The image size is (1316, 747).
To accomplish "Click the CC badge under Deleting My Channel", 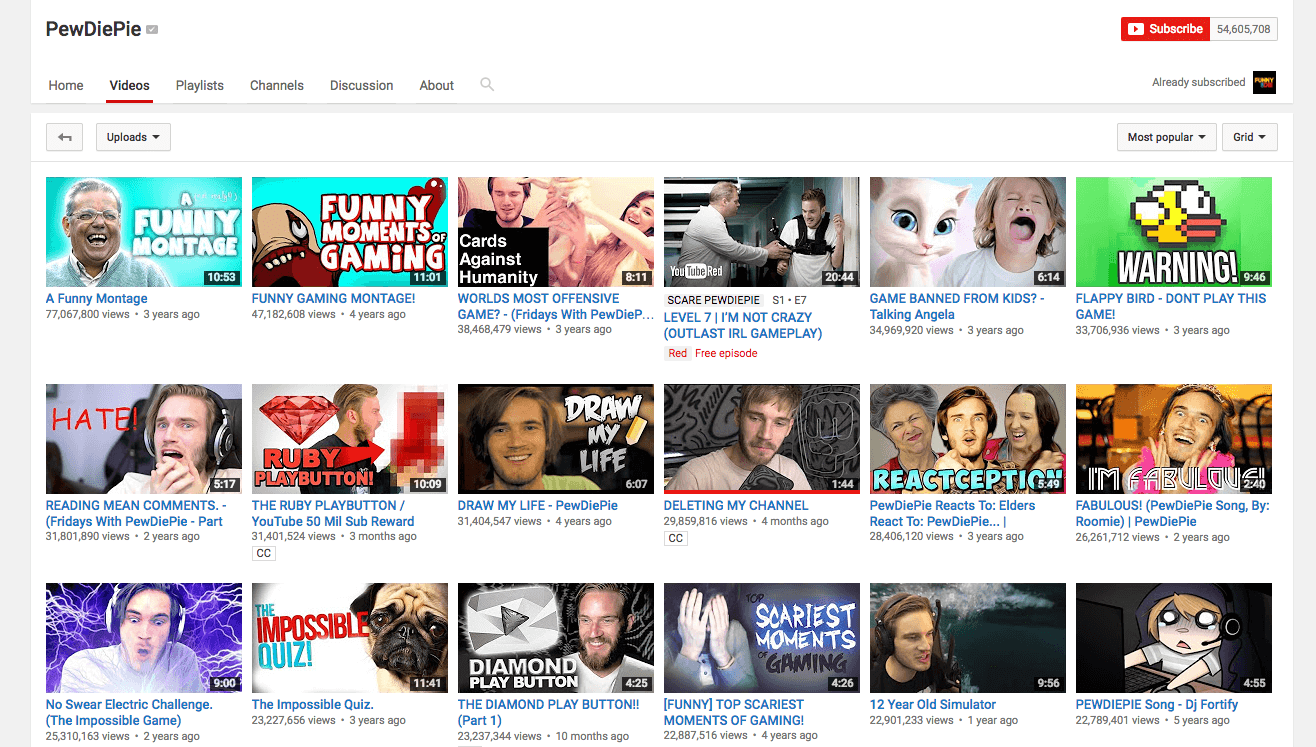I will (x=676, y=538).
